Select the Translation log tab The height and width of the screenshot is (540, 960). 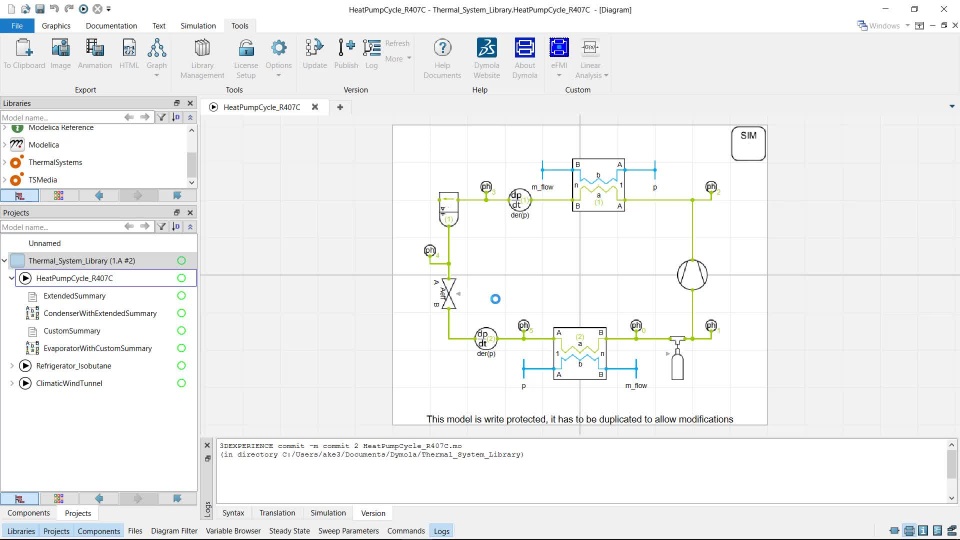point(277,513)
